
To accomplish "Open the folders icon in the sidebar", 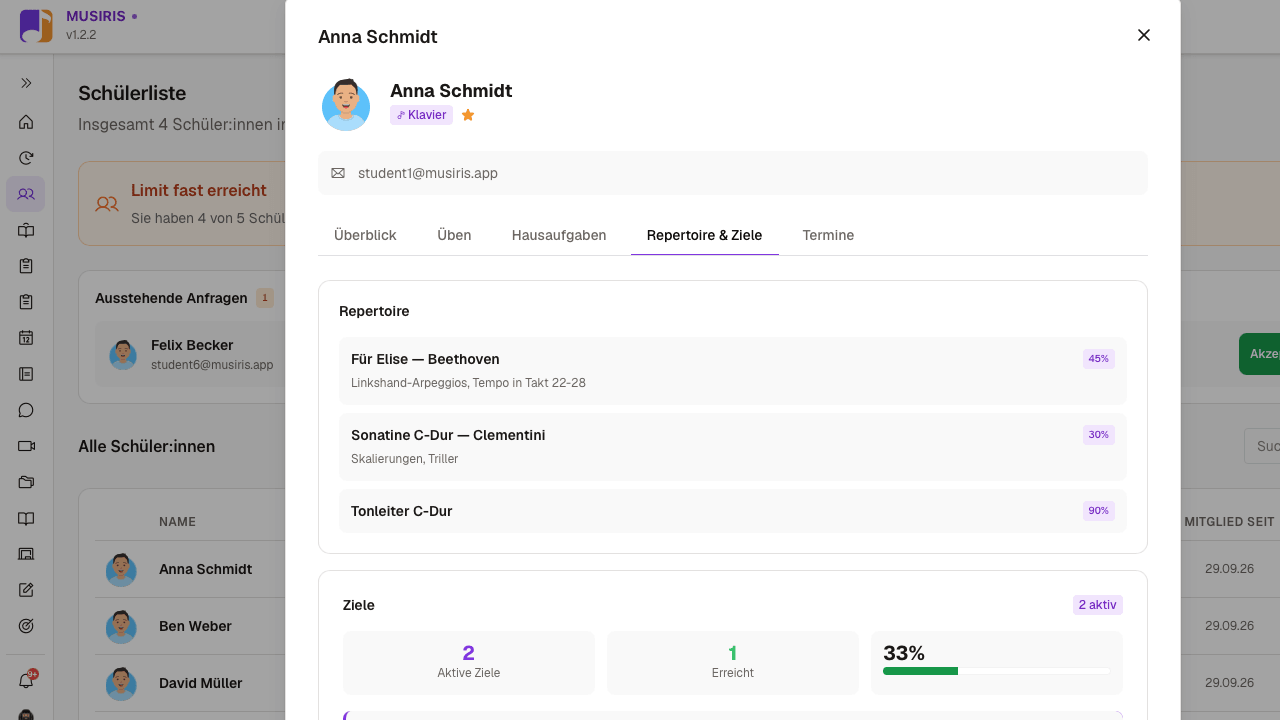I will point(26,482).
